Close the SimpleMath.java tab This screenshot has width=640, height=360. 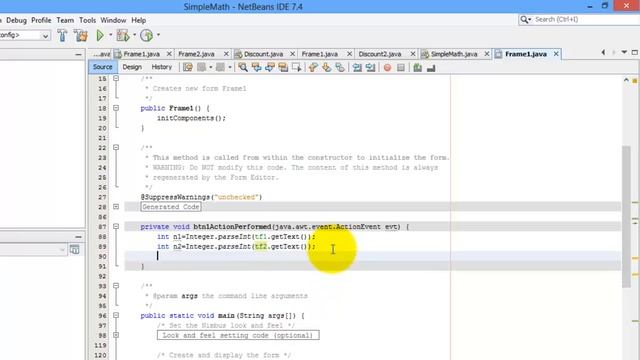pos(487,54)
